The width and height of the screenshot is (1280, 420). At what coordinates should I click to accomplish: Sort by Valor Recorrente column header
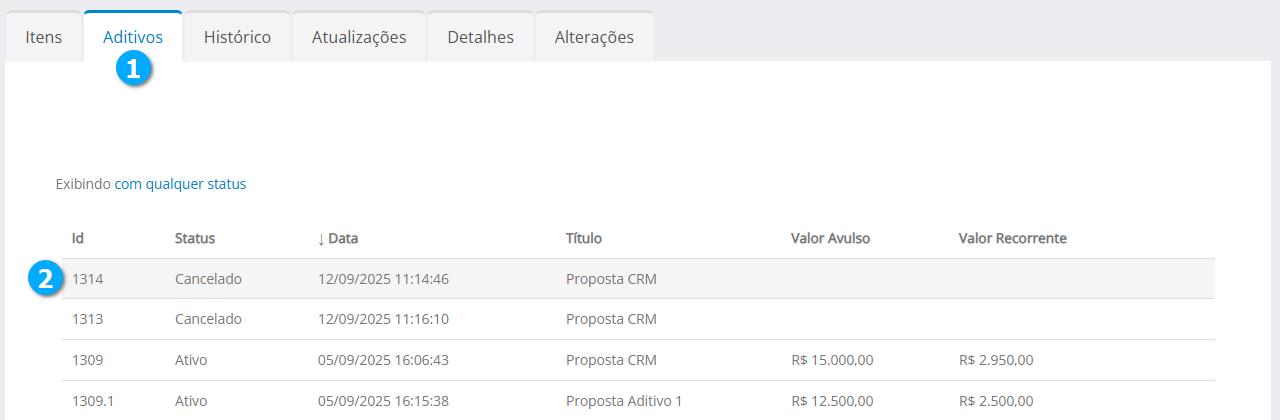pos(1012,238)
